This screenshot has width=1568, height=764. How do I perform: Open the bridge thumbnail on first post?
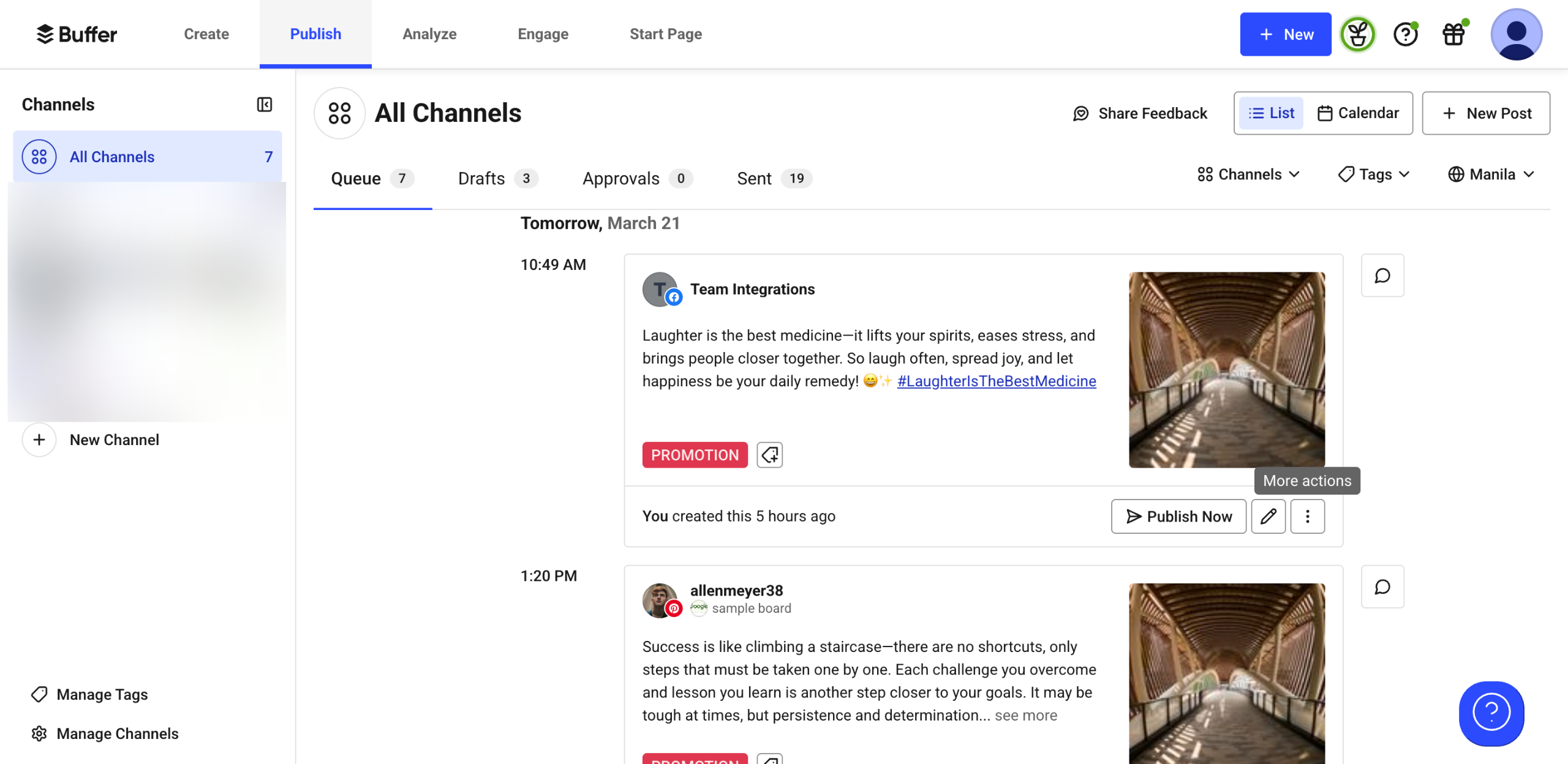point(1226,370)
